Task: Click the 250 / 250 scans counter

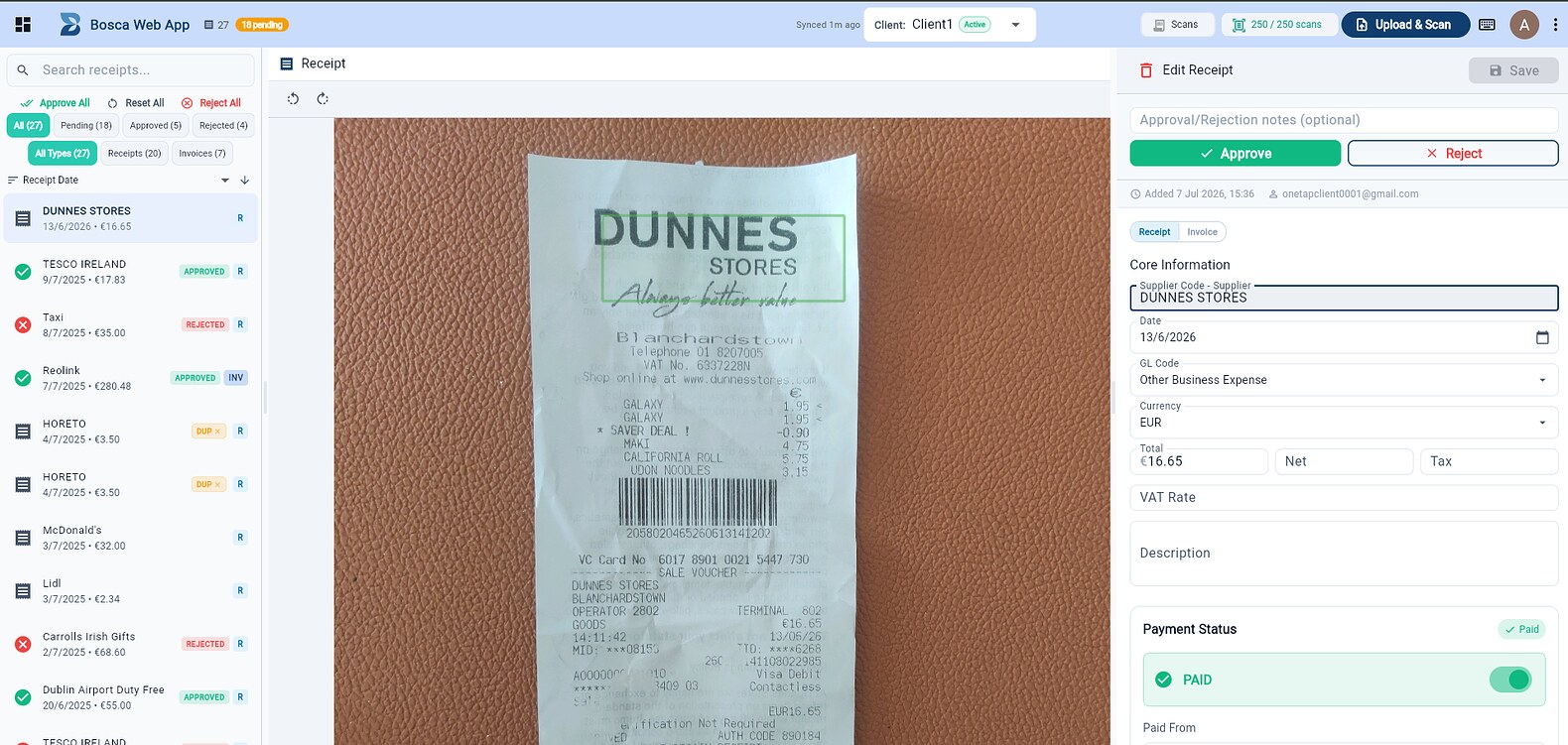Action: 1277,25
